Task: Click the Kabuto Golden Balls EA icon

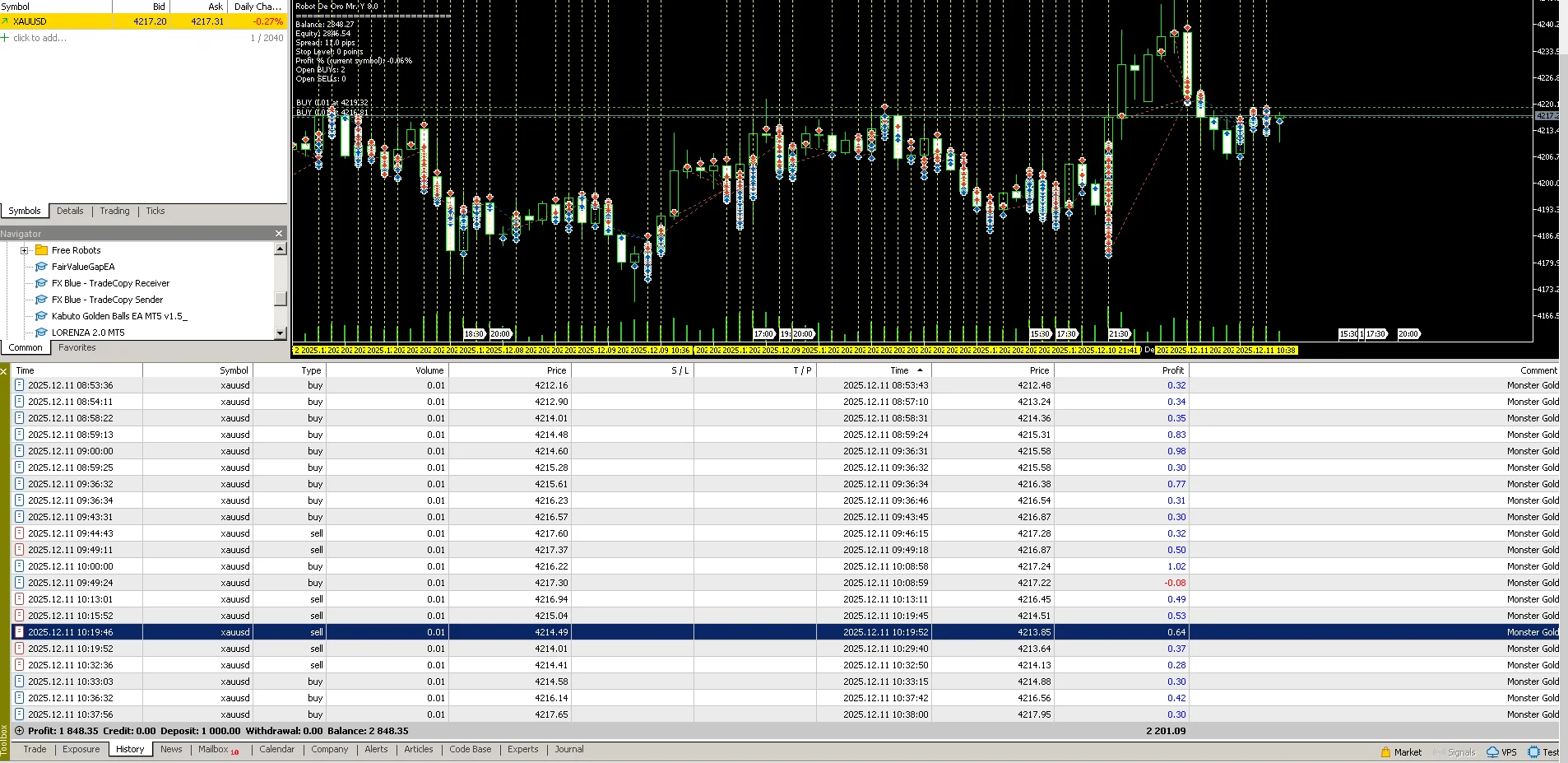Action: tap(41, 316)
